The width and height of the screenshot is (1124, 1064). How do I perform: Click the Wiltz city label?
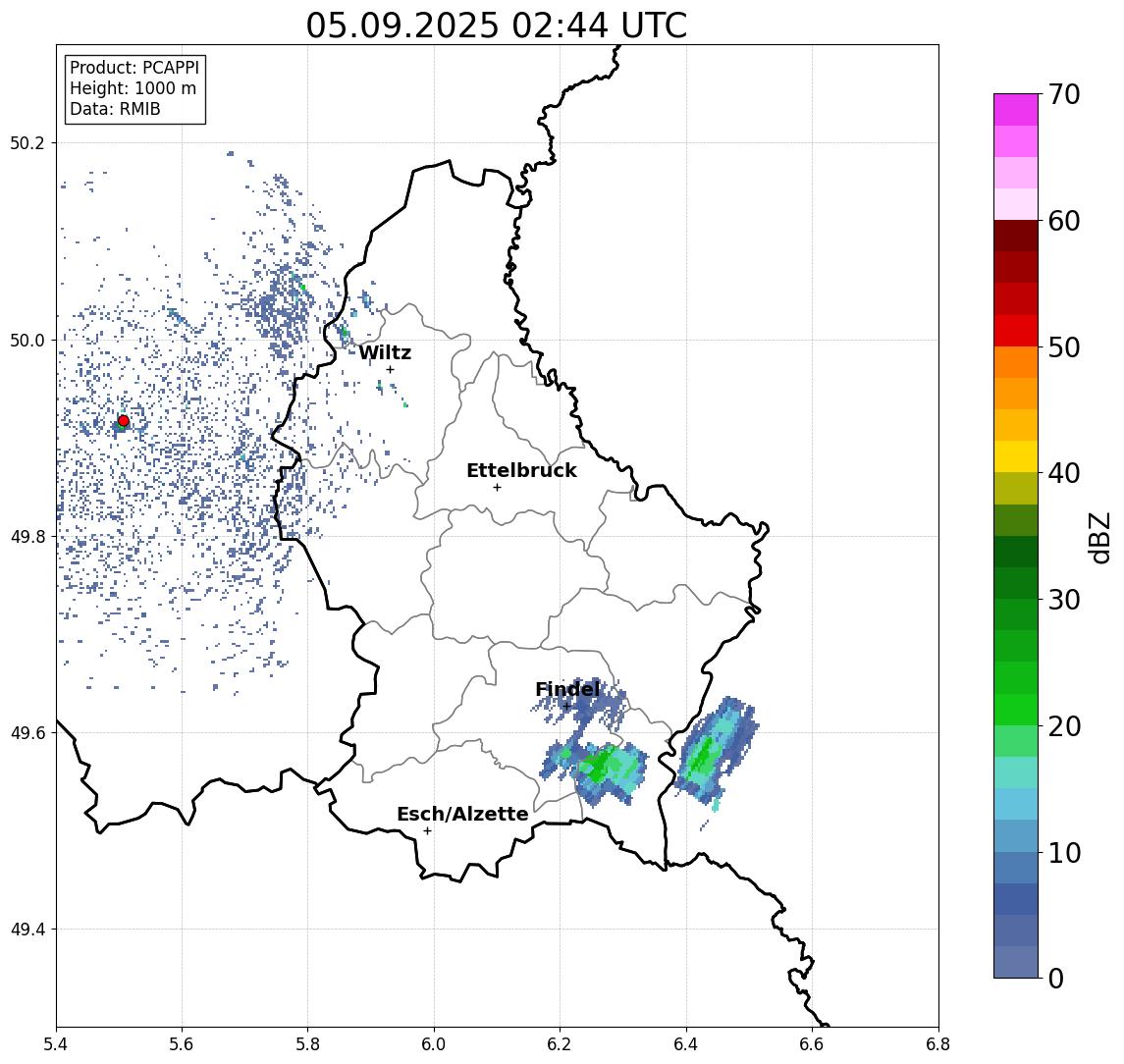[385, 352]
